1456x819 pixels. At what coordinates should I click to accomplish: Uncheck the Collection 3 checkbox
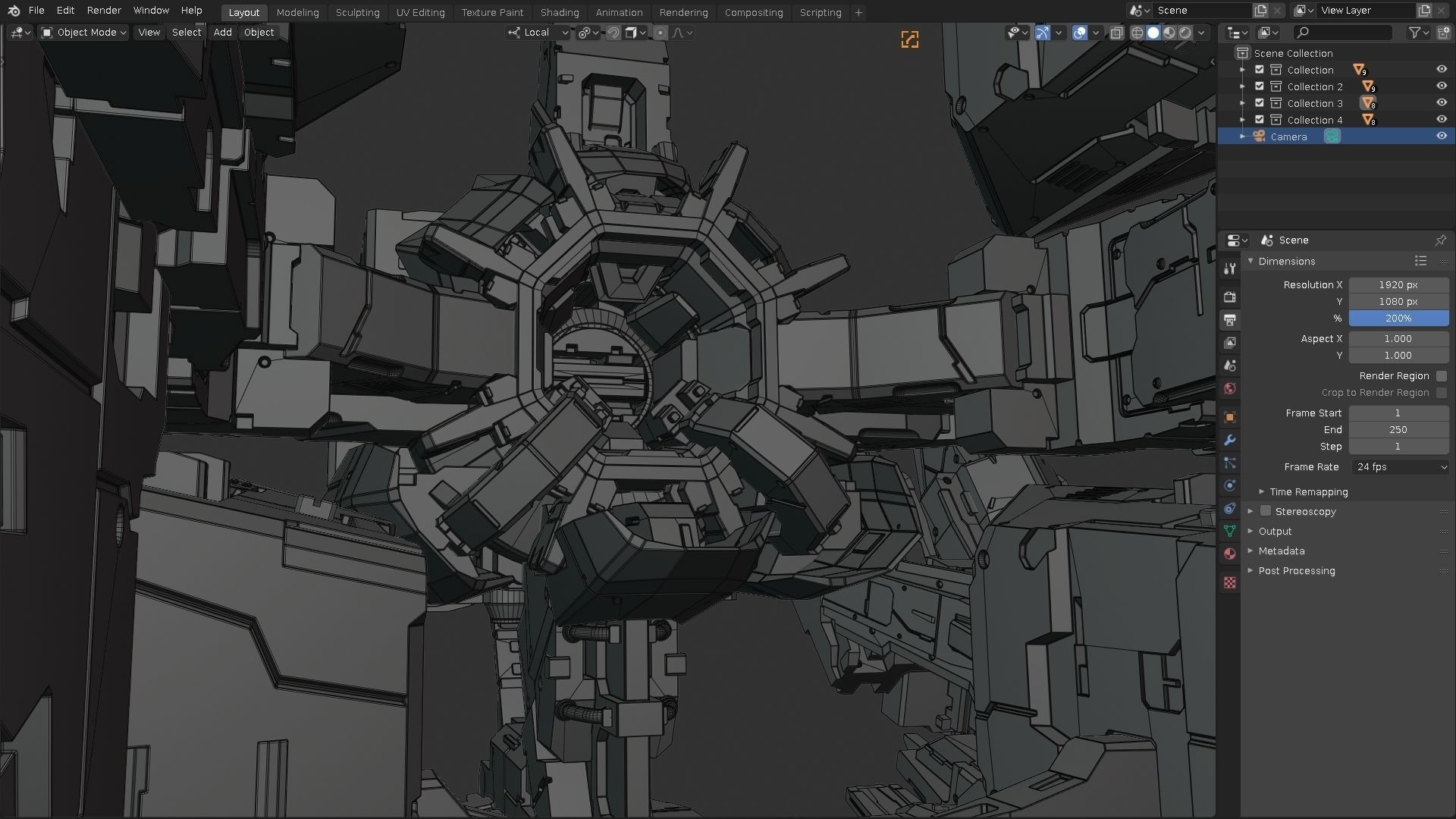(1259, 102)
